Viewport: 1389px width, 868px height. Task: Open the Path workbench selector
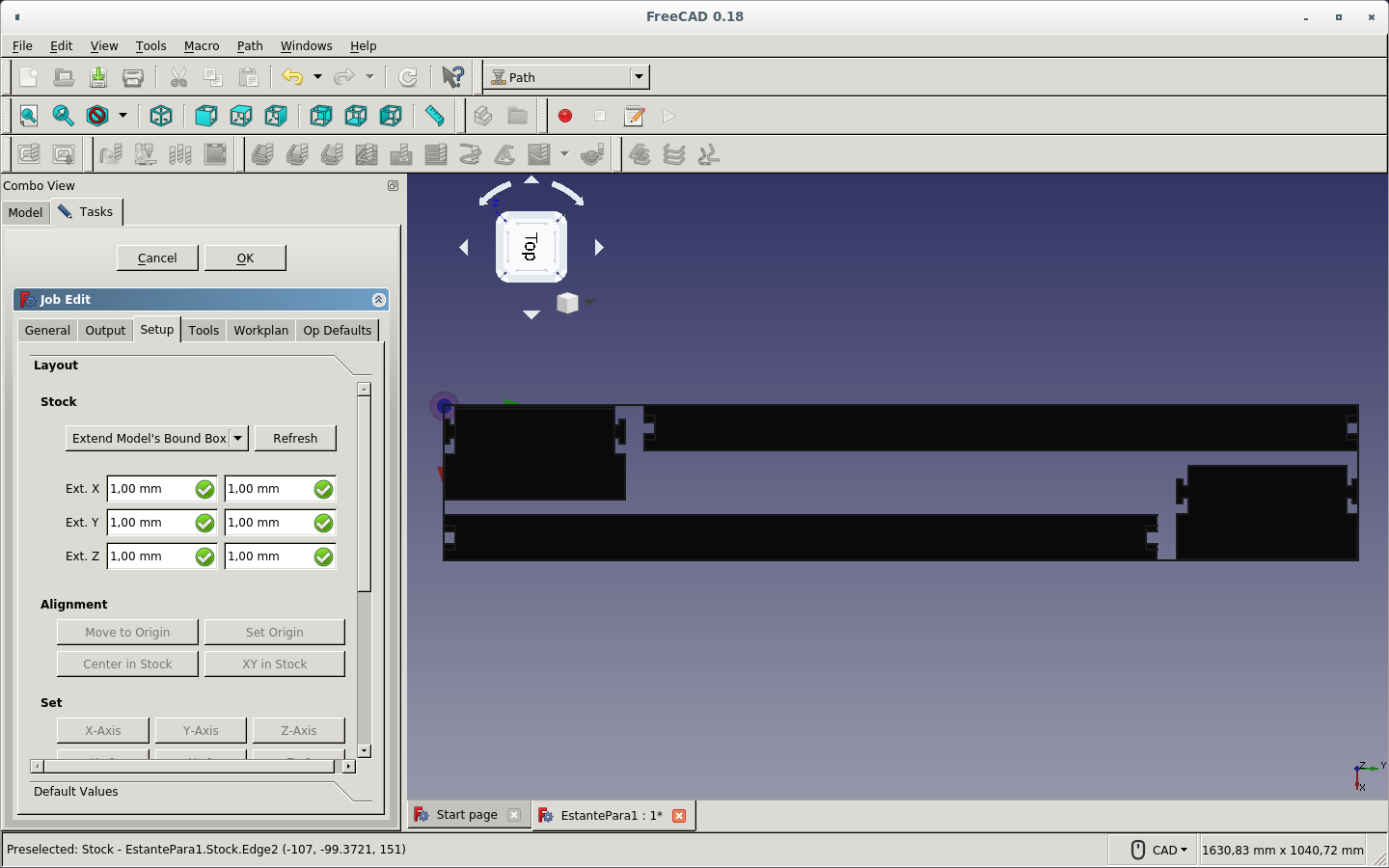tap(566, 77)
